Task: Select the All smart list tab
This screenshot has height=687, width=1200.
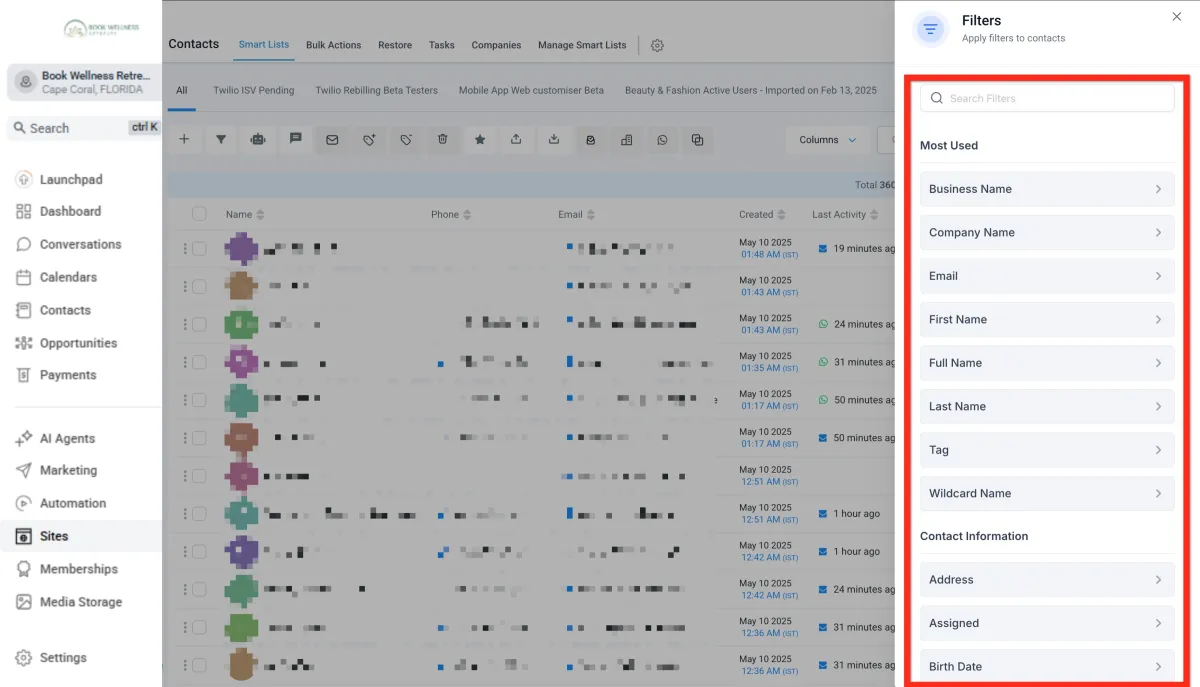Action: [x=182, y=90]
